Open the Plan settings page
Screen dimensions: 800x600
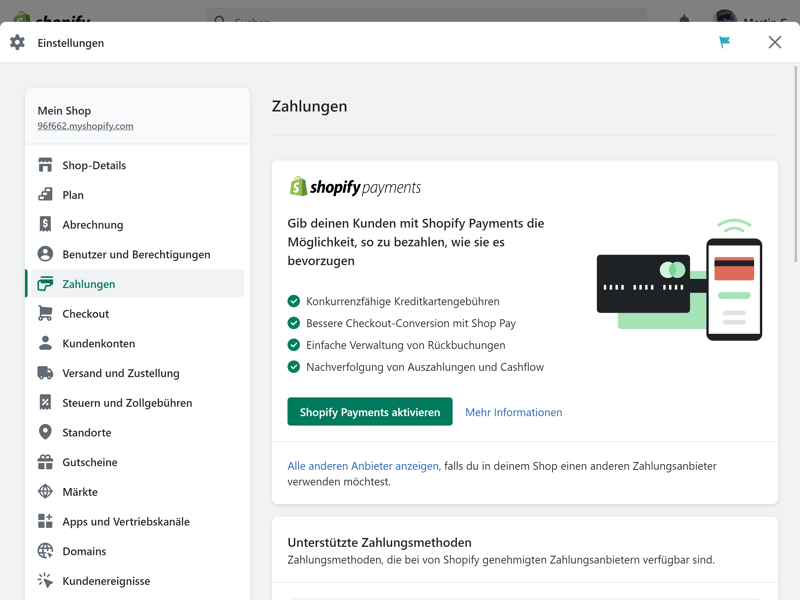(x=73, y=195)
